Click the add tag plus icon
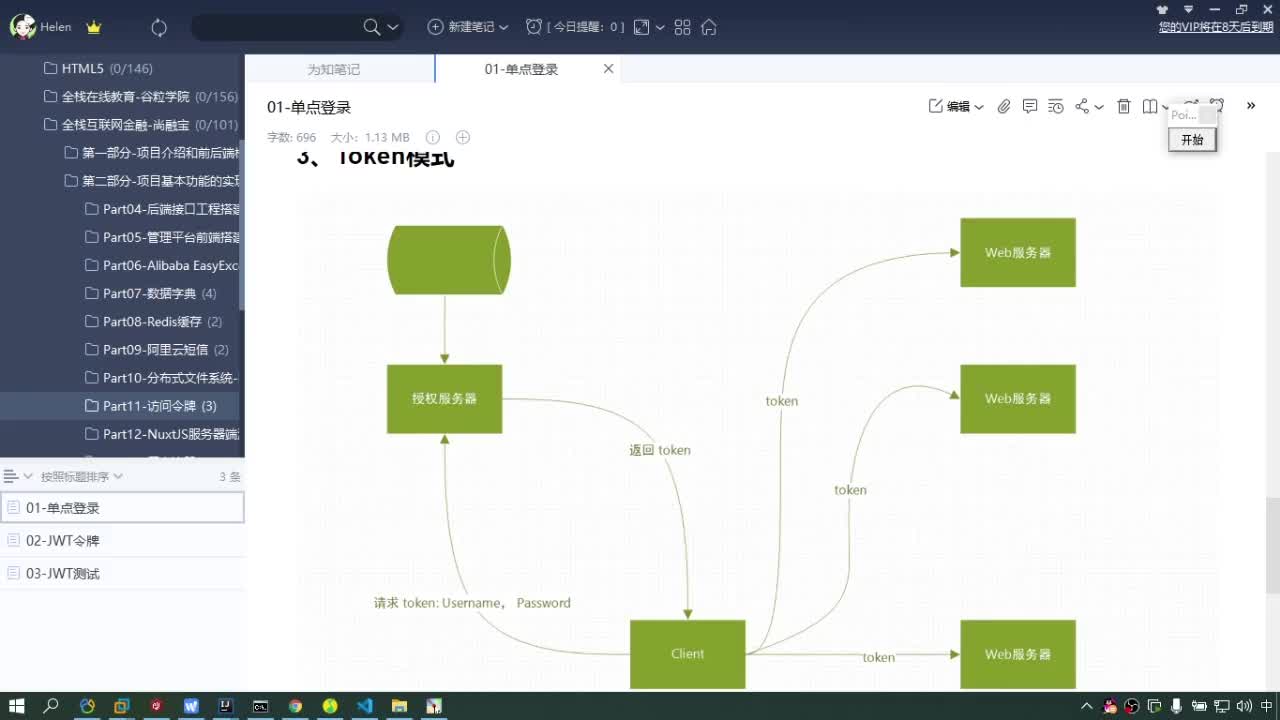This screenshot has height=720, width=1280. click(463, 137)
